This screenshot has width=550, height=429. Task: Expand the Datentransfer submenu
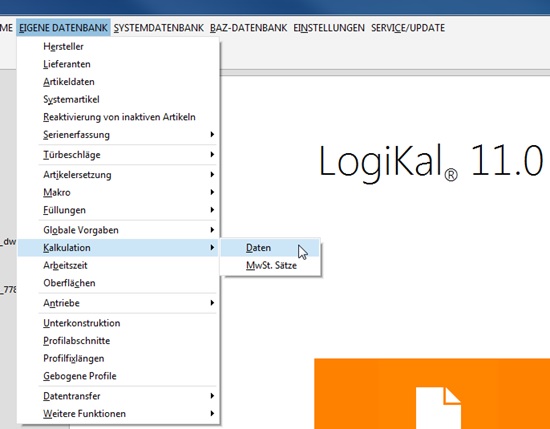point(118,396)
